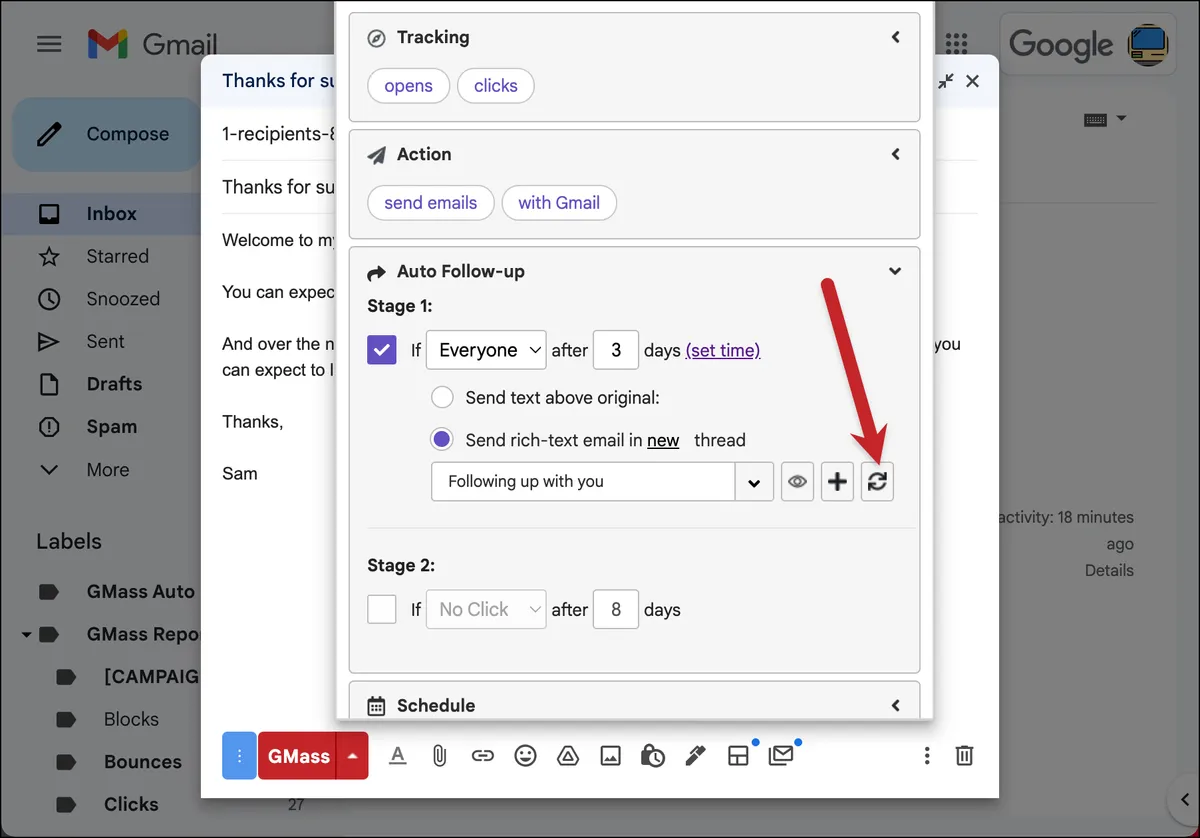Viewport: 1200px width, 838px height.
Task: Open text formatting options icon
Action: (x=397, y=756)
